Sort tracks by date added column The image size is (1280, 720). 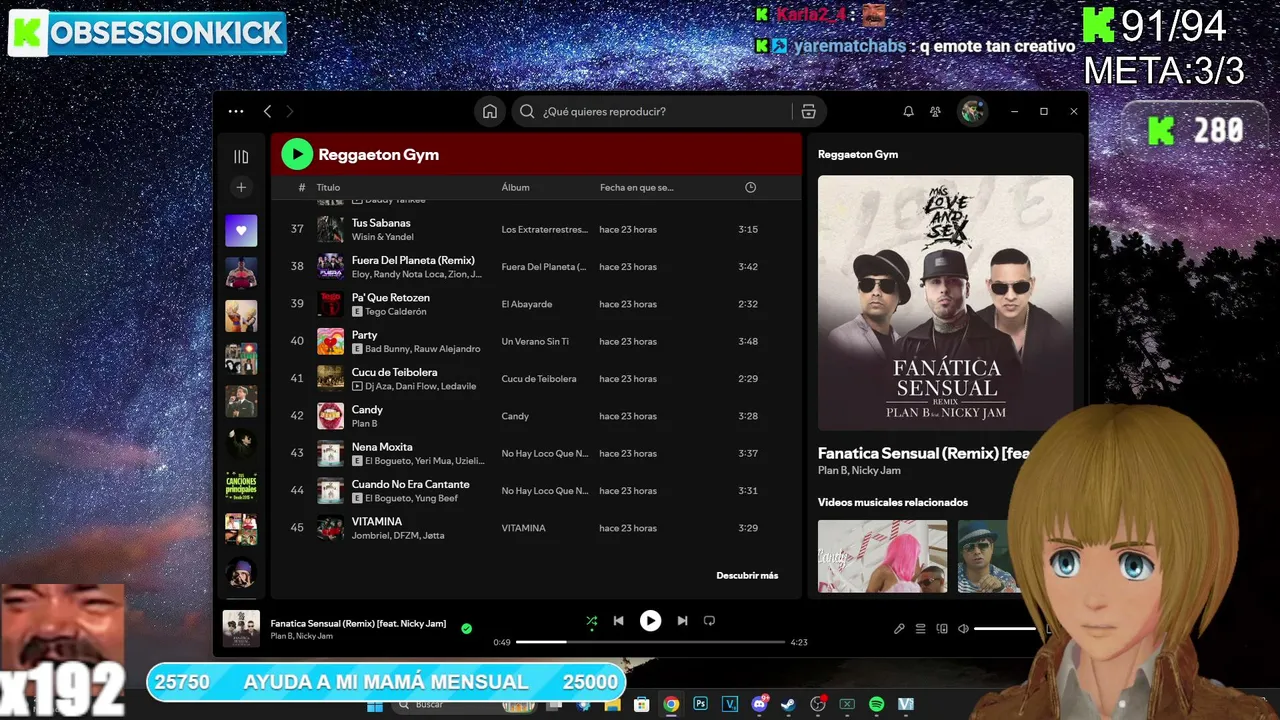click(x=637, y=188)
